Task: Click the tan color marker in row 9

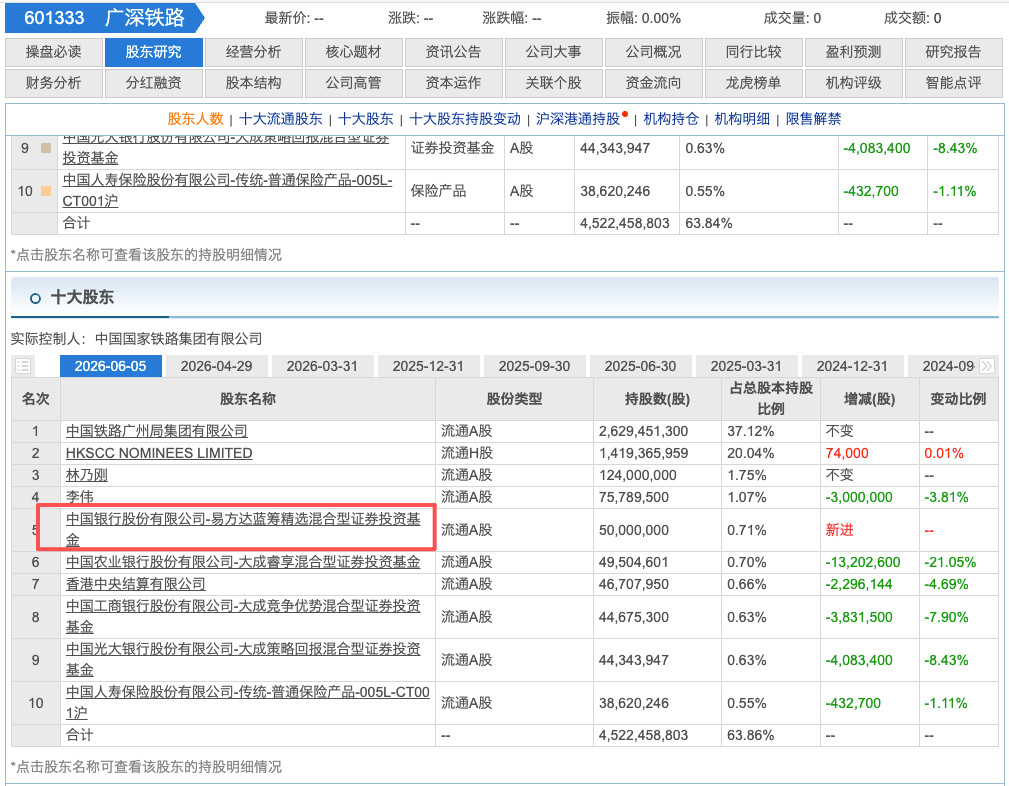Action: click(46, 148)
